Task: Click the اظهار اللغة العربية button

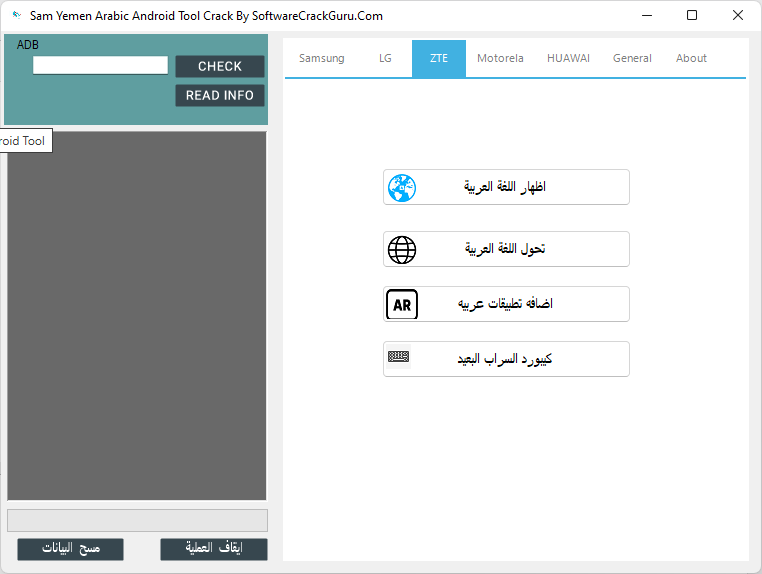Action: tap(506, 187)
